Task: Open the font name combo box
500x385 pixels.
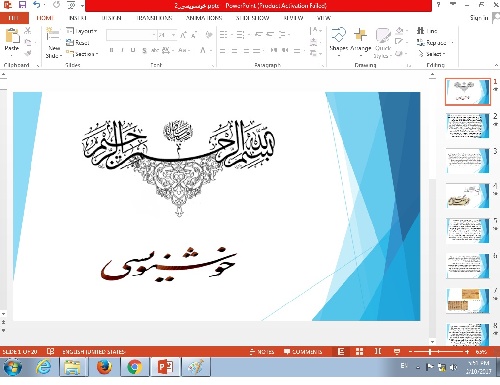Action: click(x=132, y=35)
